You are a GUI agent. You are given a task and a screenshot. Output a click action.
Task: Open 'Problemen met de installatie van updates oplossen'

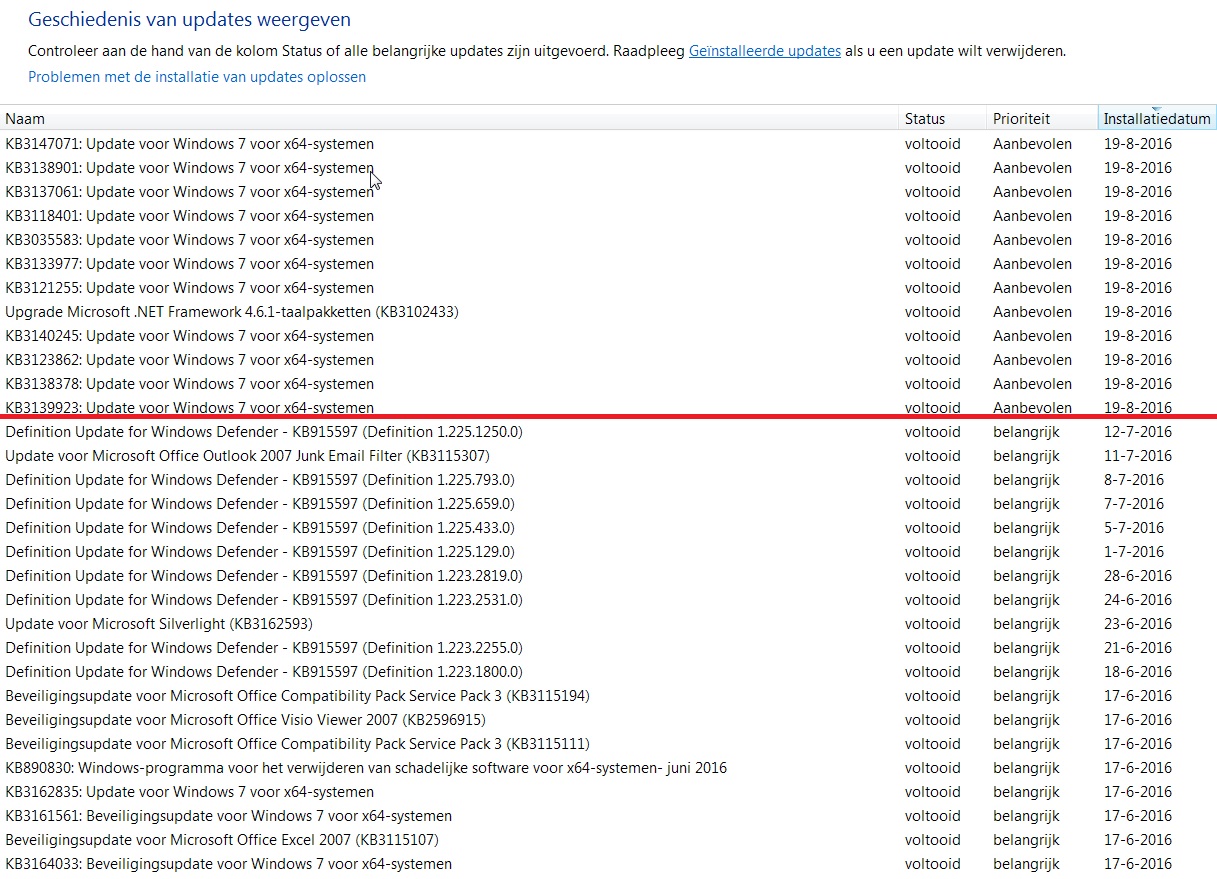197,77
